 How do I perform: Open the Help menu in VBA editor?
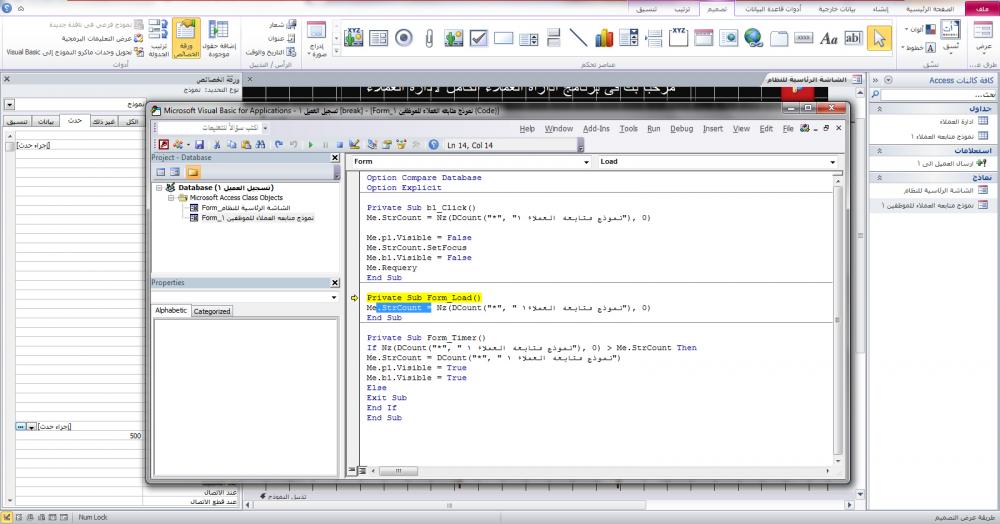coord(527,129)
